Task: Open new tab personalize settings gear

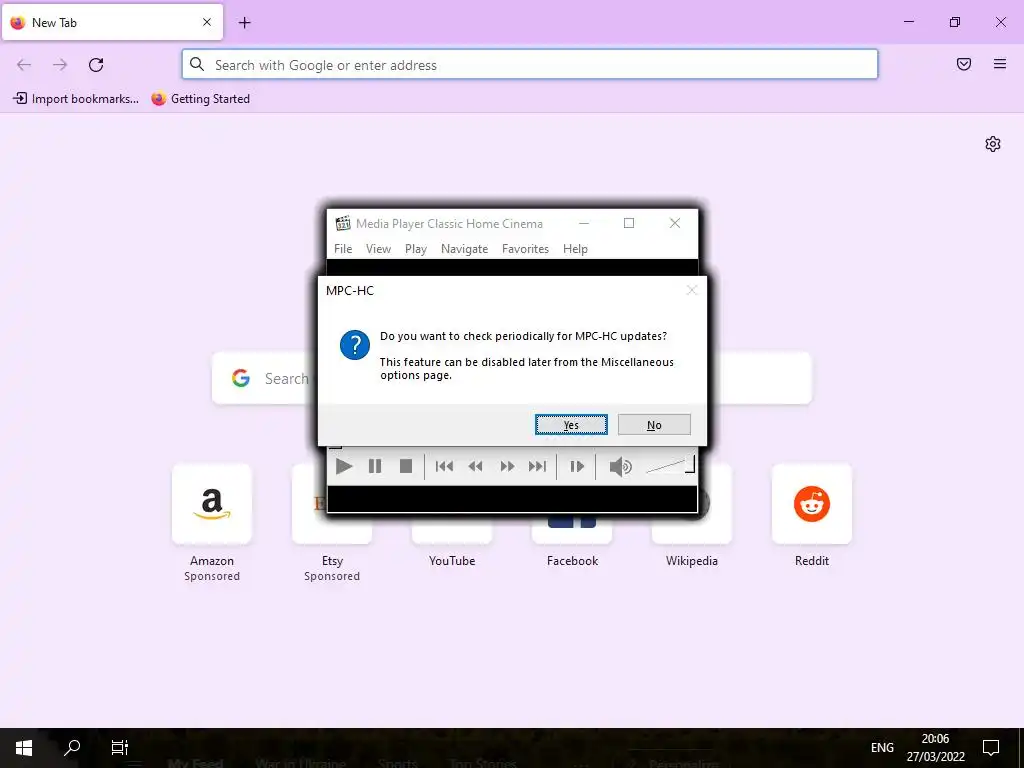Action: point(993,144)
